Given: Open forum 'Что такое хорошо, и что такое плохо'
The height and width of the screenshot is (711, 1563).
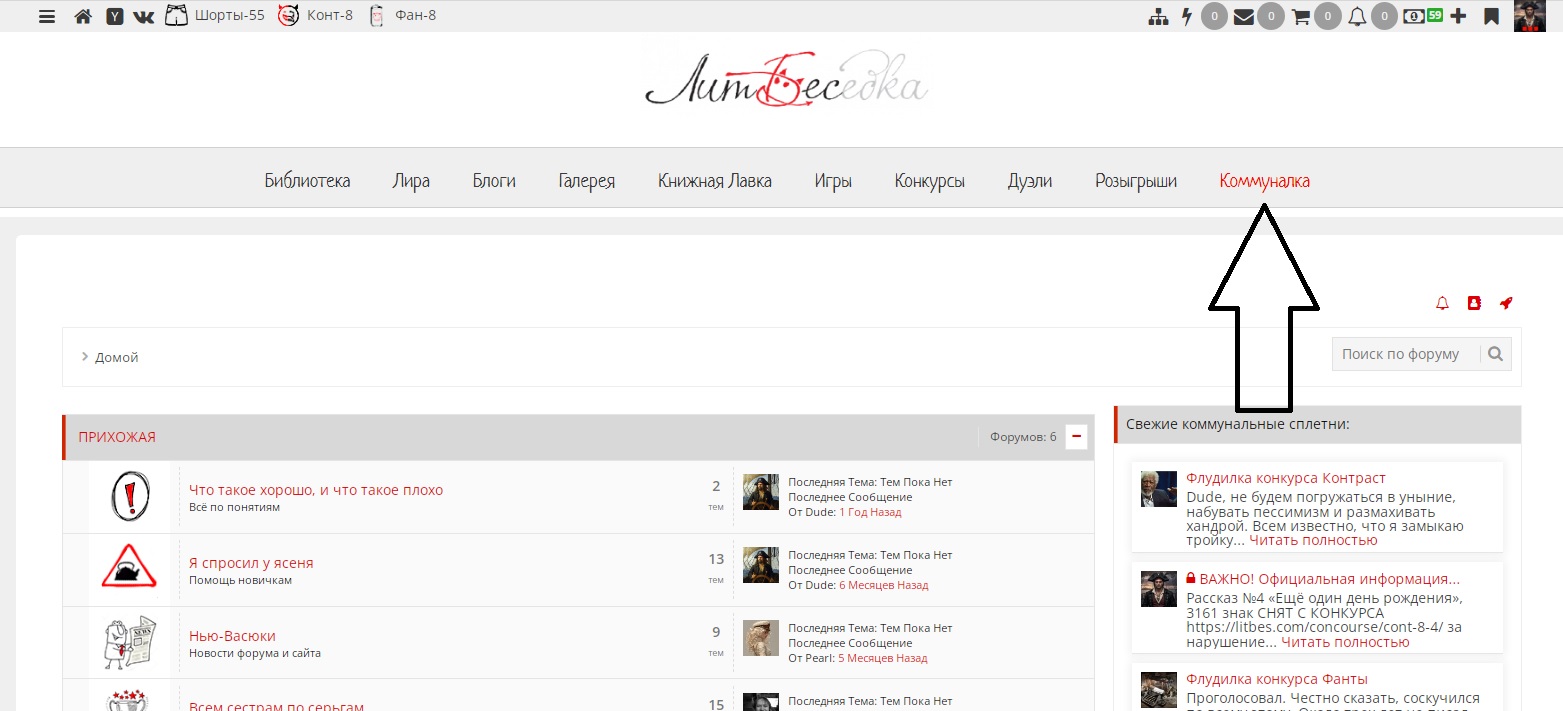Looking at the screenshot, I should click(316, 490).
